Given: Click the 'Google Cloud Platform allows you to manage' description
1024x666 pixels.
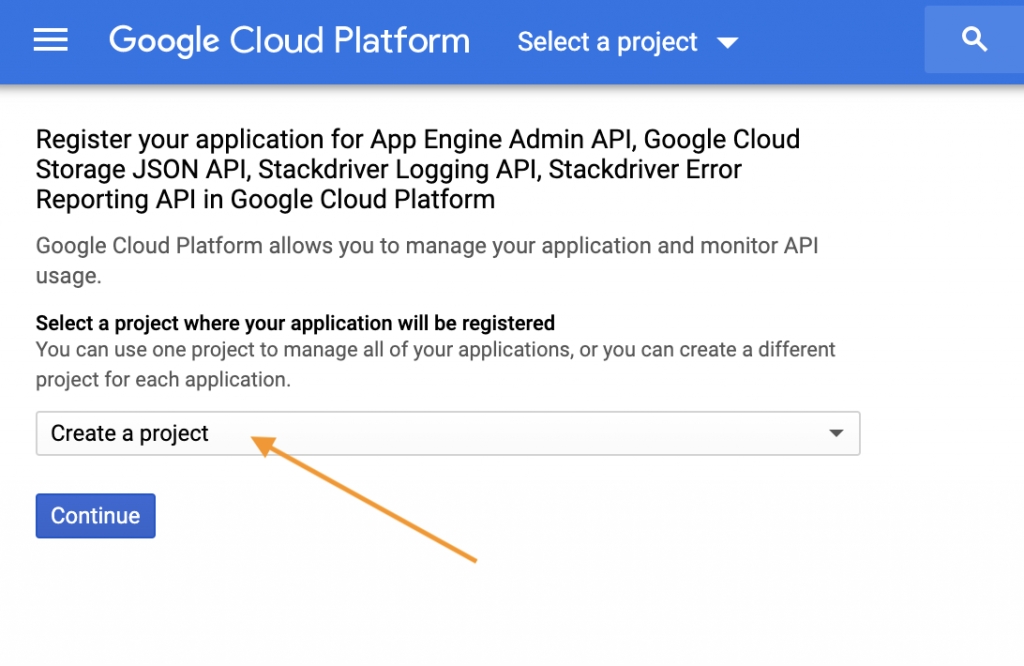Looking at the screenshot, I should [x=427, y=261].
